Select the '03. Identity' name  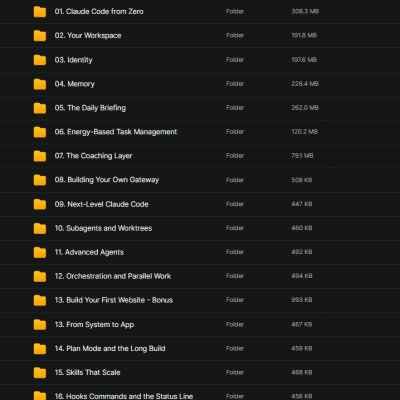click(x=73, y=60)
